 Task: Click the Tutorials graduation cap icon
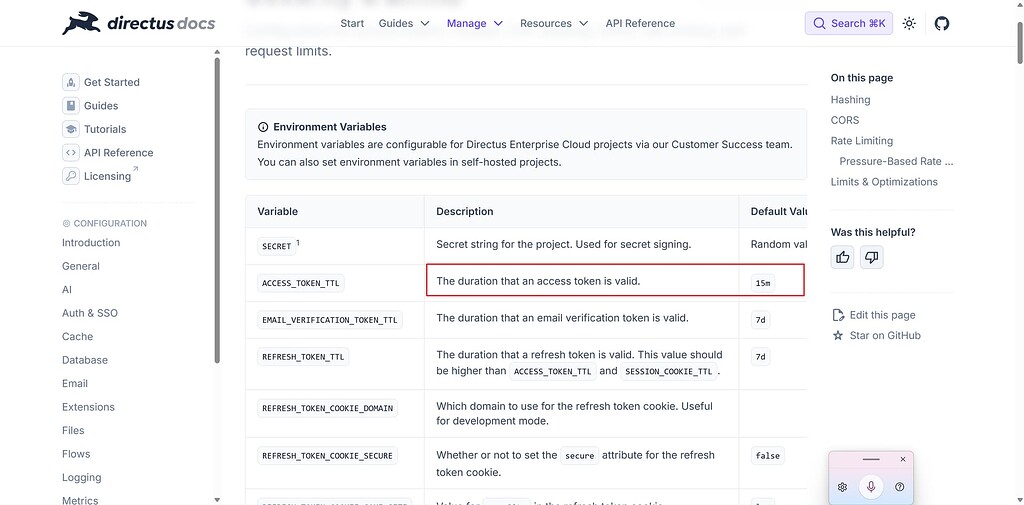click(x=71, y=129)
